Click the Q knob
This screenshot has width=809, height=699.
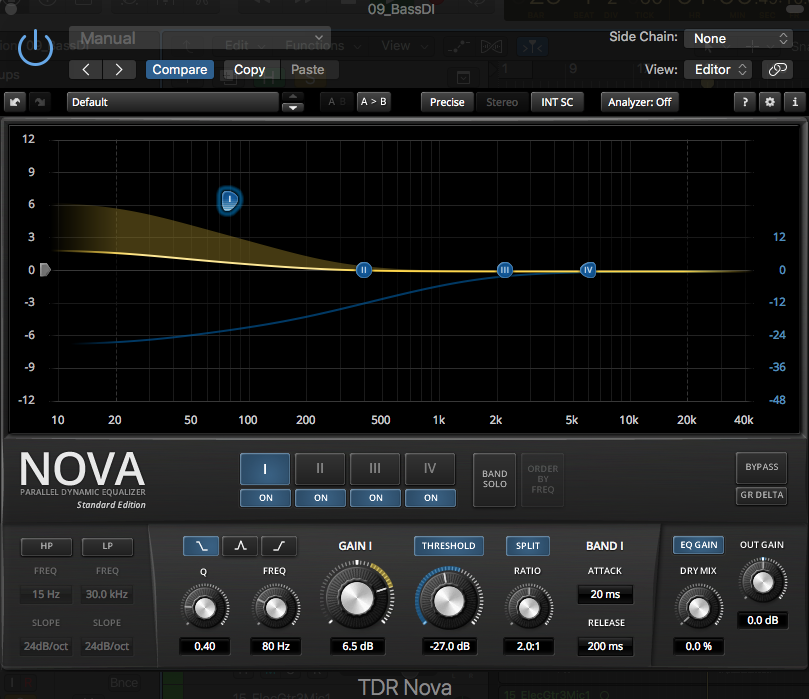pos(205,608)
